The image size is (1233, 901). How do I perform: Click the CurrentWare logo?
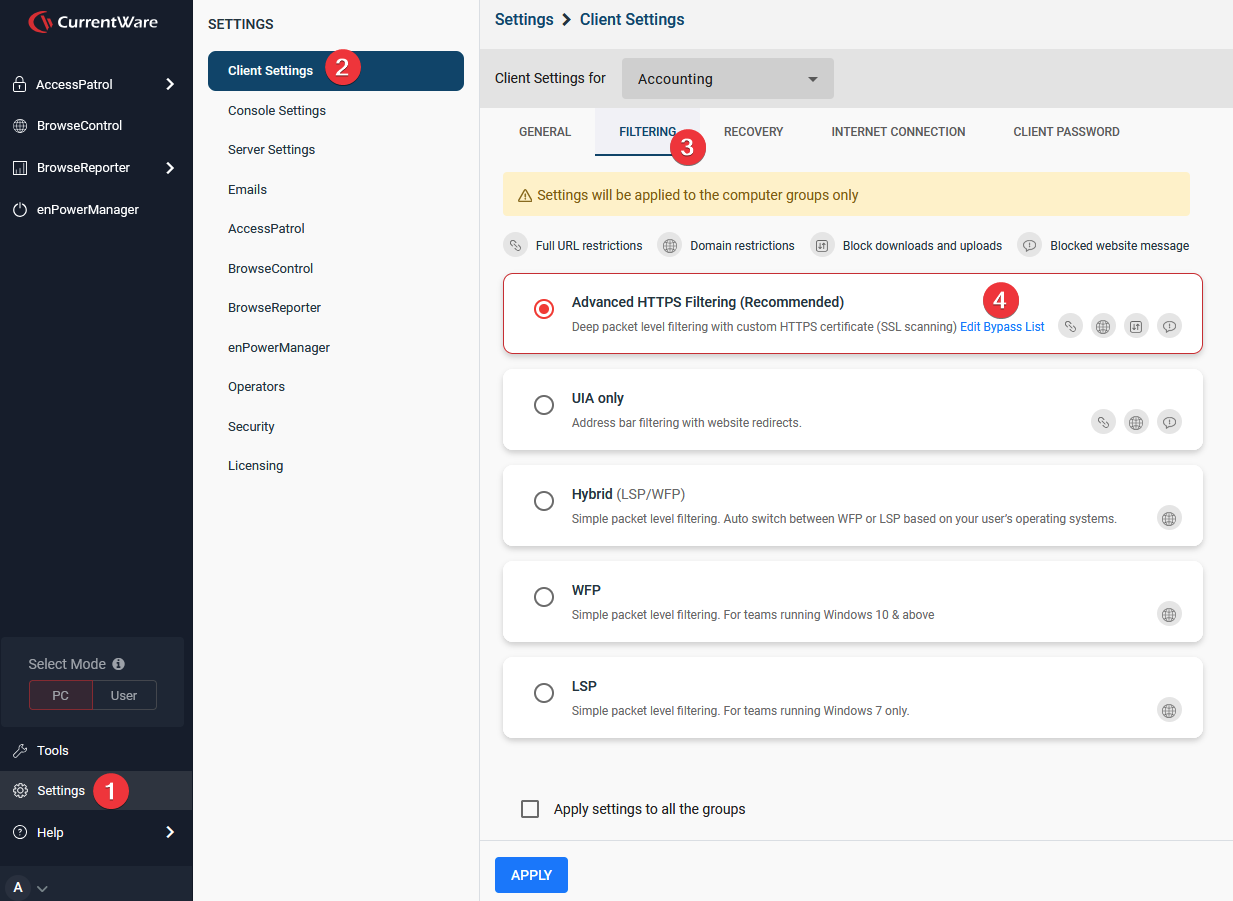tap(93, 21)
